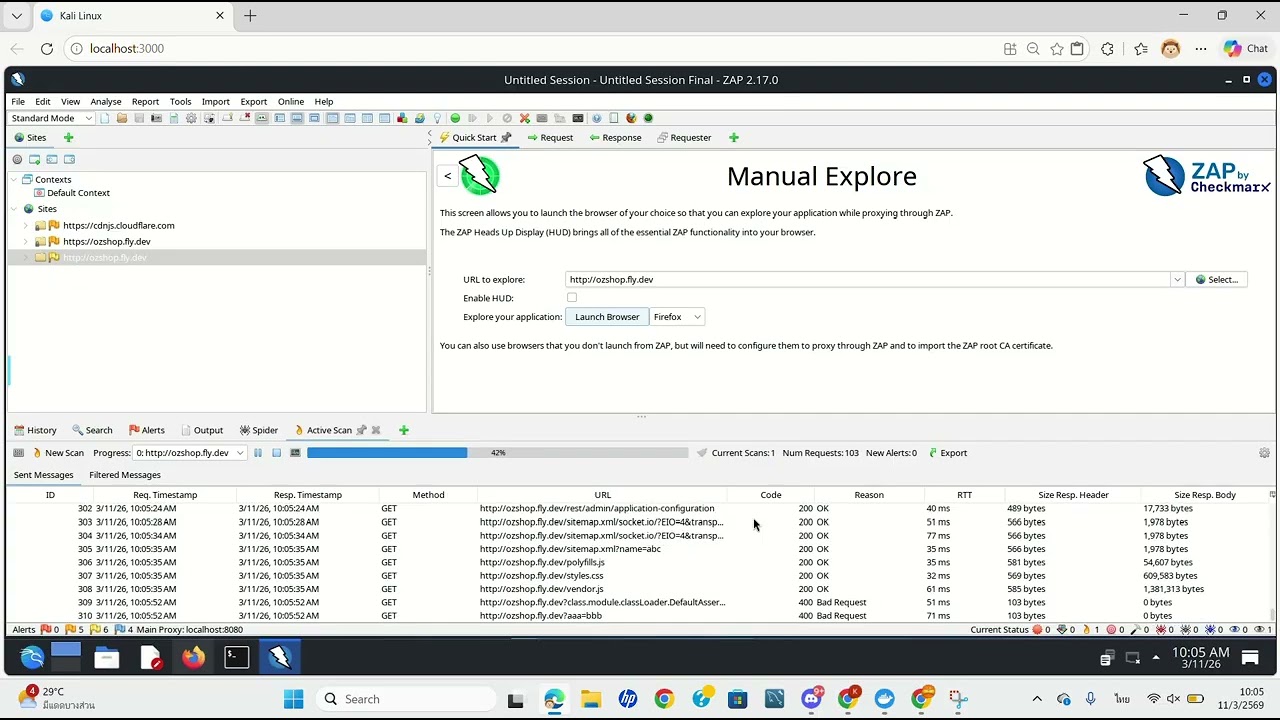The width and height of the screenshot is (1280, 720).
Task: Open the HP app in Windows taskbar
Action: coord(628,699)
